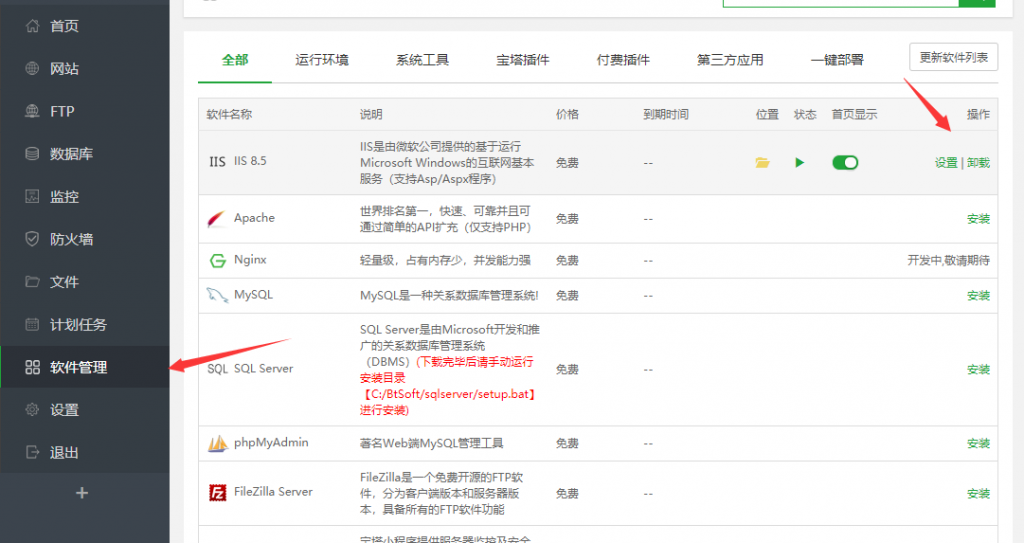
Task: Switch to the 系统工具 tab
Action: [x=423, y=60]
